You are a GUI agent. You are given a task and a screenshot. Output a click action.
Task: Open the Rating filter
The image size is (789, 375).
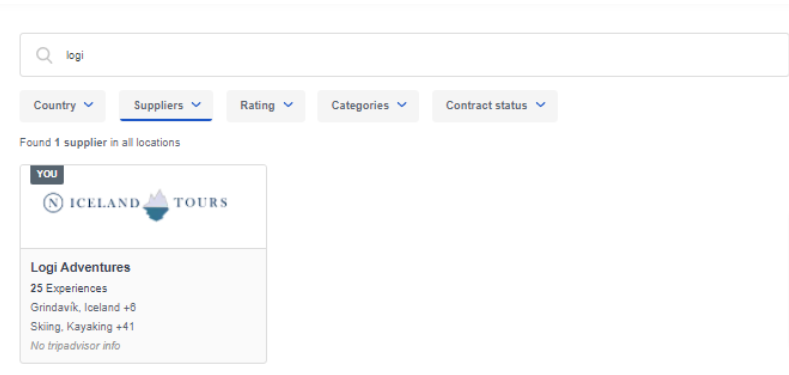coord(266,106)
